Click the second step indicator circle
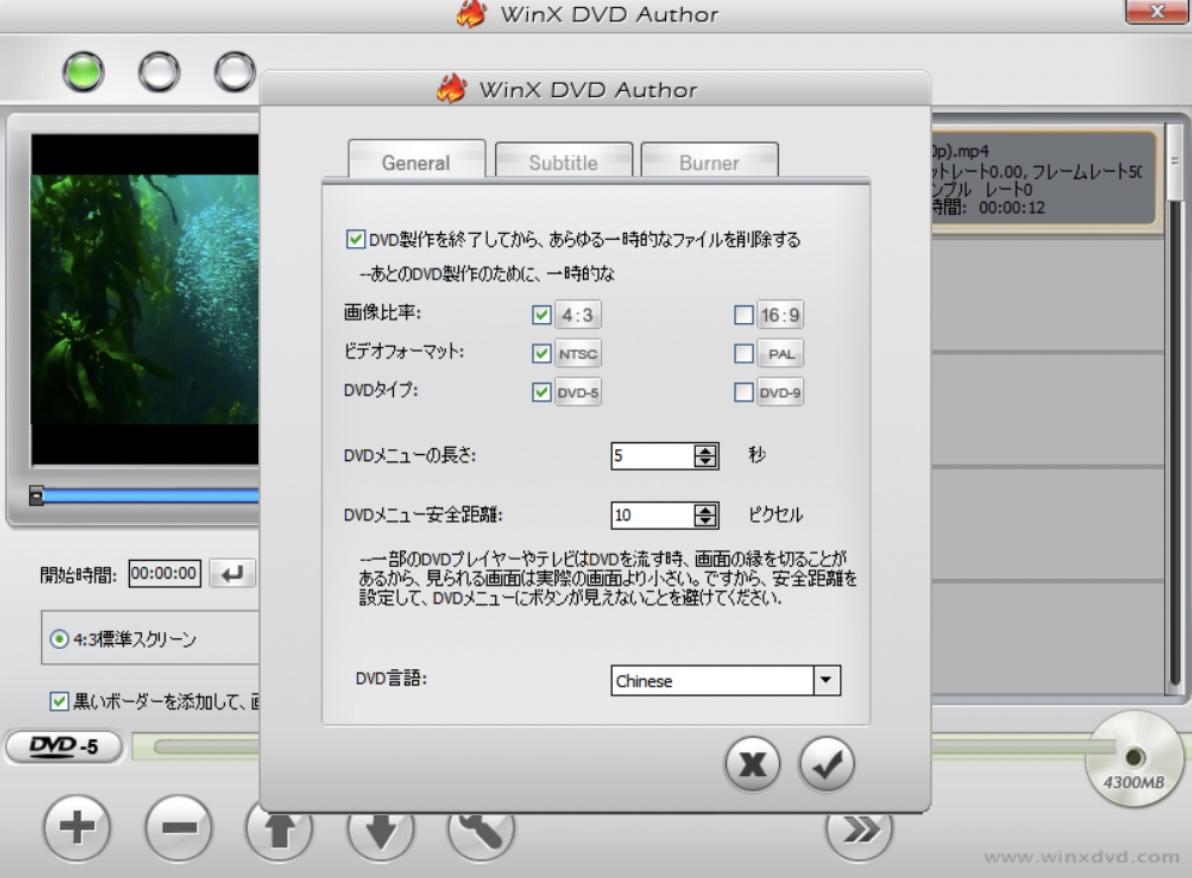Viewport: 1192px width, 878px height. pyautogui.click(x=159, y=72)
